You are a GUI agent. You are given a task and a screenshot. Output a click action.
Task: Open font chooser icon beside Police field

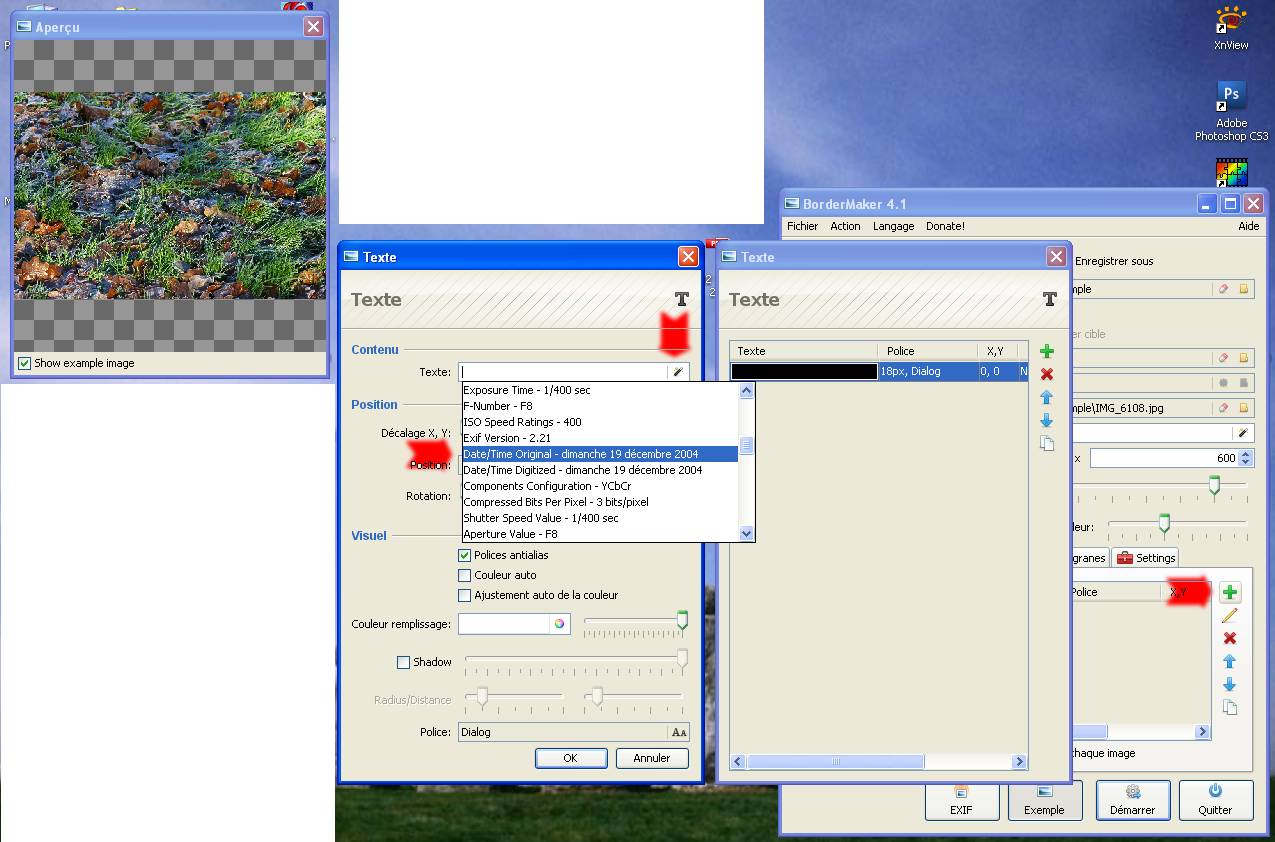click(679, 732)
